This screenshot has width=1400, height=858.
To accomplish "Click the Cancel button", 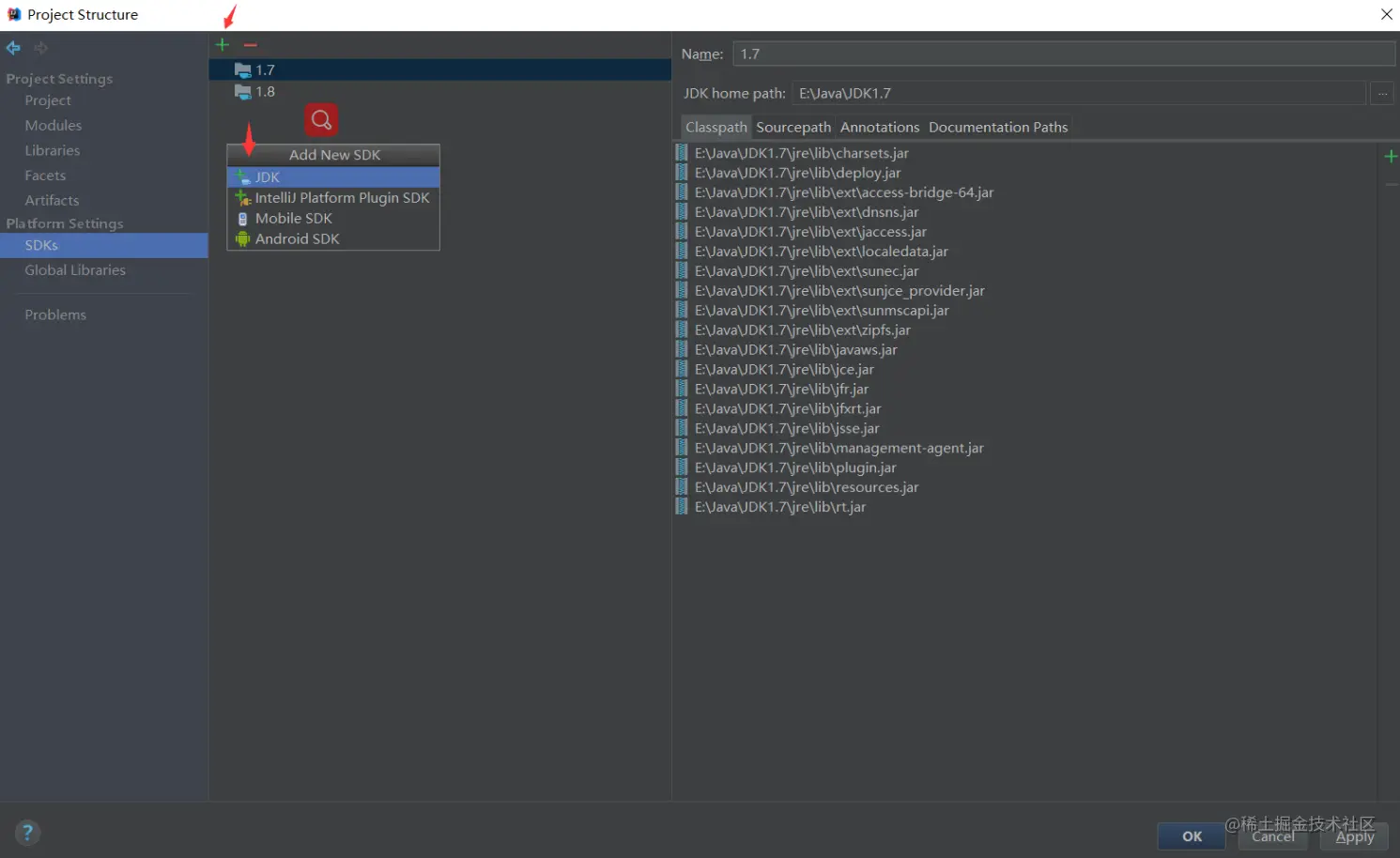I will click(1273, 836).
